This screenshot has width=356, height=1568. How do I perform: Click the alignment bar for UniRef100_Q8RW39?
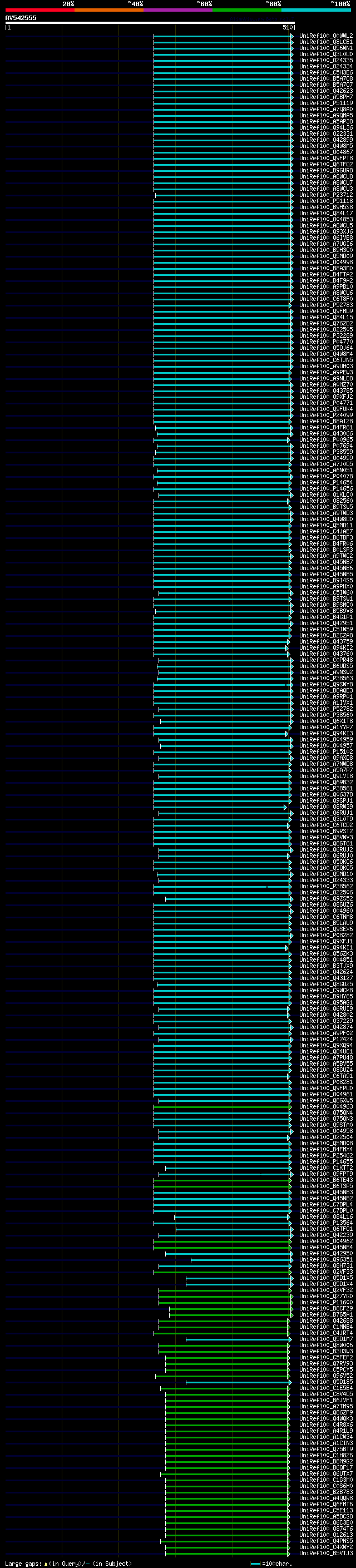[x=220, y=807]
